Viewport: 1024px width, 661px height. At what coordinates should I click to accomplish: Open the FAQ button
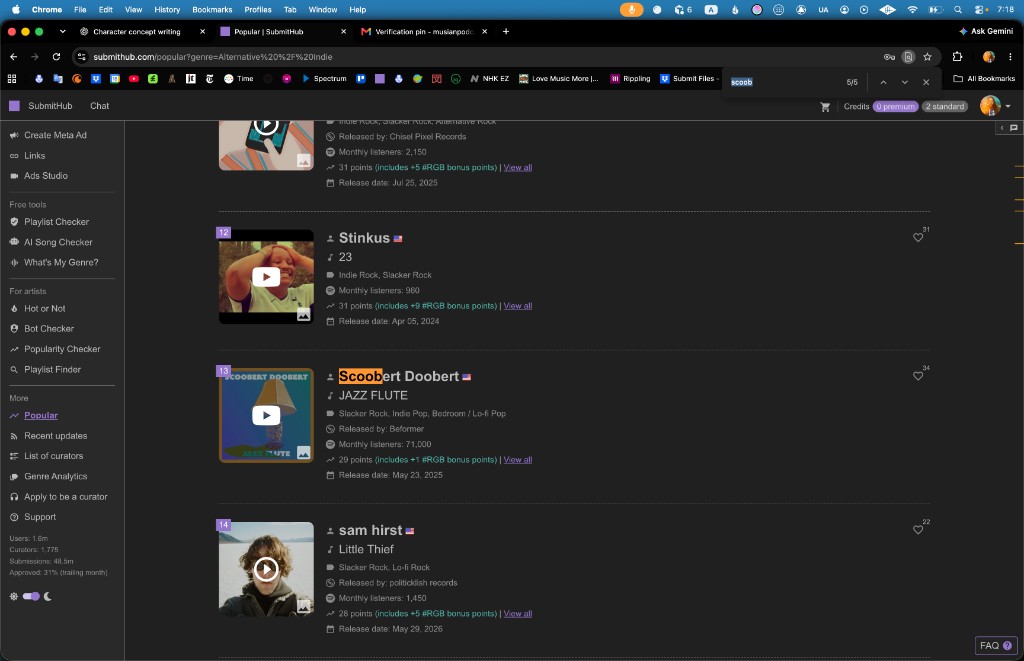pos(996,645)
